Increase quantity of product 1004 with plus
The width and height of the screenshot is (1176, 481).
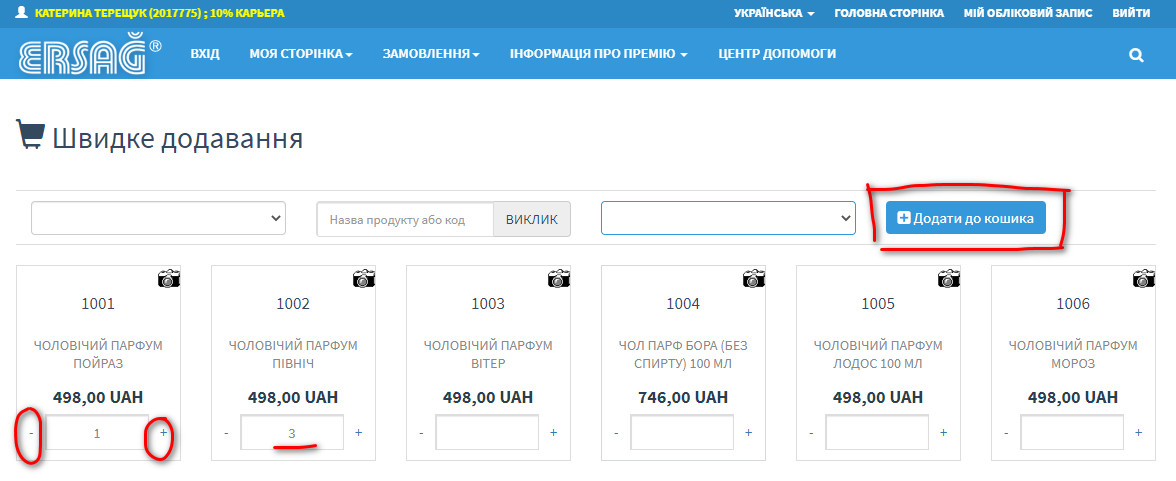point(748,433)
